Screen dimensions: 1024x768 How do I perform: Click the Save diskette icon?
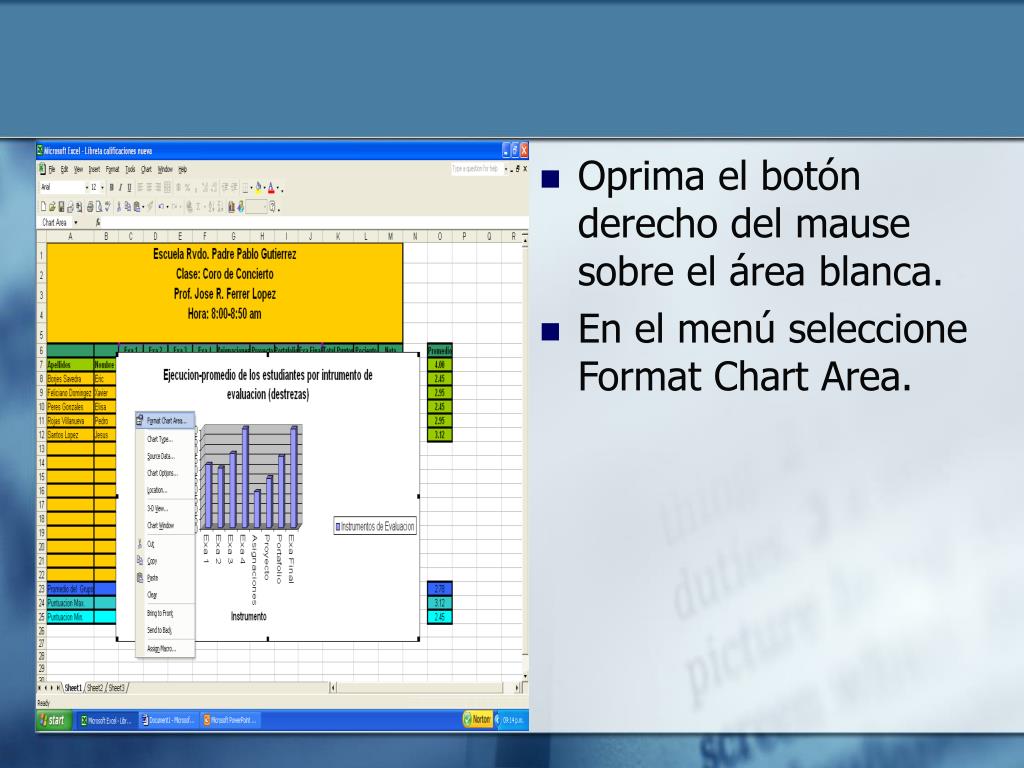click(61, 206)
